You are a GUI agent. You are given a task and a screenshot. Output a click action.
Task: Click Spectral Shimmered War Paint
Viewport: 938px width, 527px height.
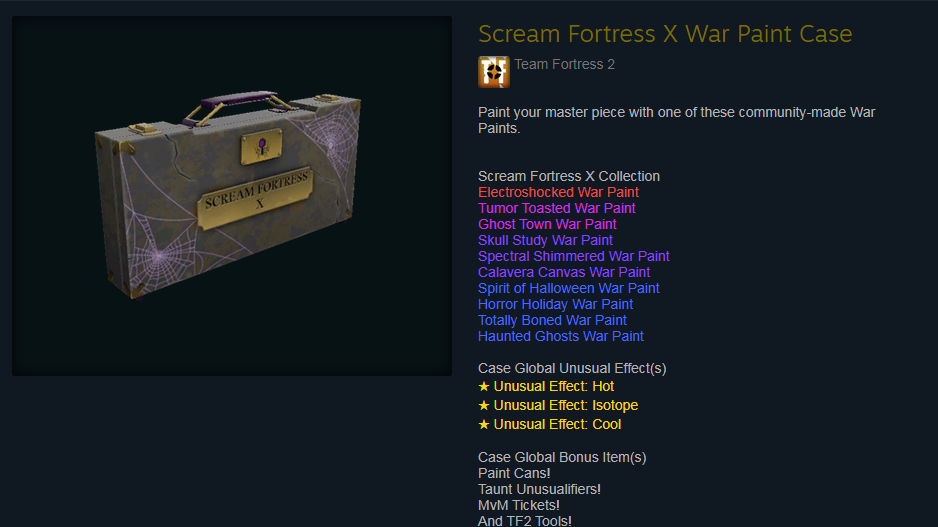(x=574, y=256)
